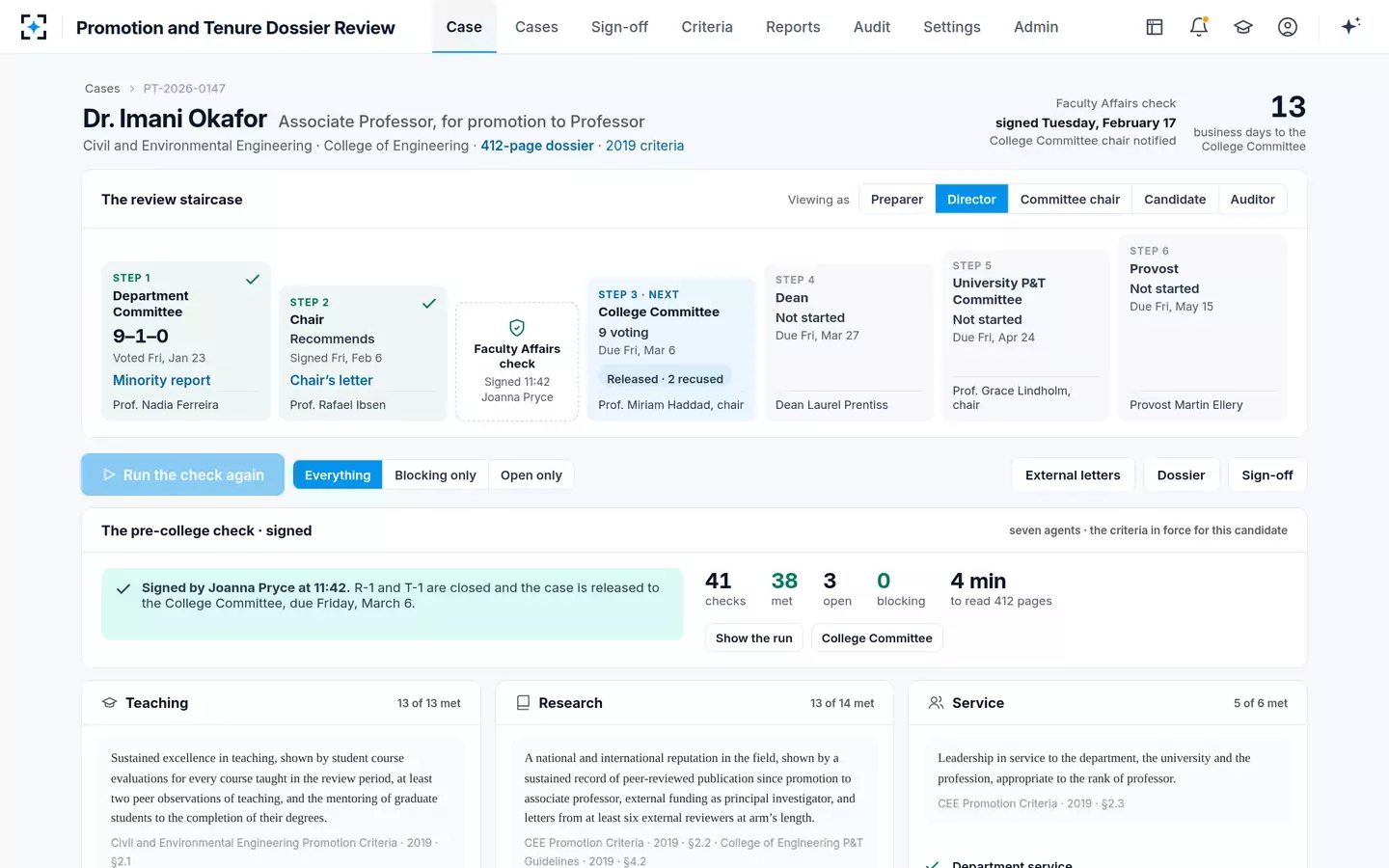The height and width of the screenshot is (868, 1389).
Task: Click the app logo icon
Action: (34, 27)
